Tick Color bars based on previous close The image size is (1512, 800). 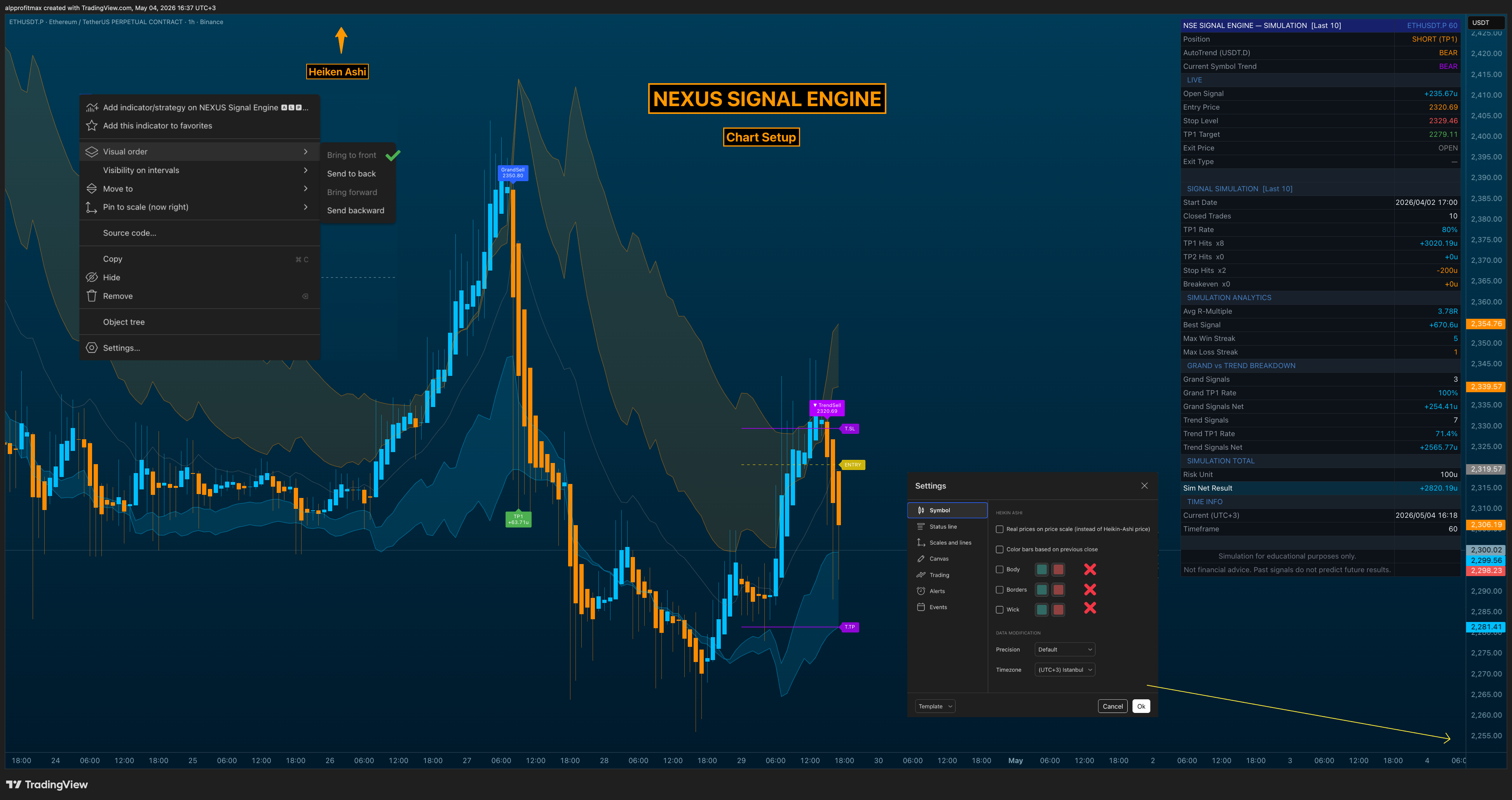(x=999, y=549)
